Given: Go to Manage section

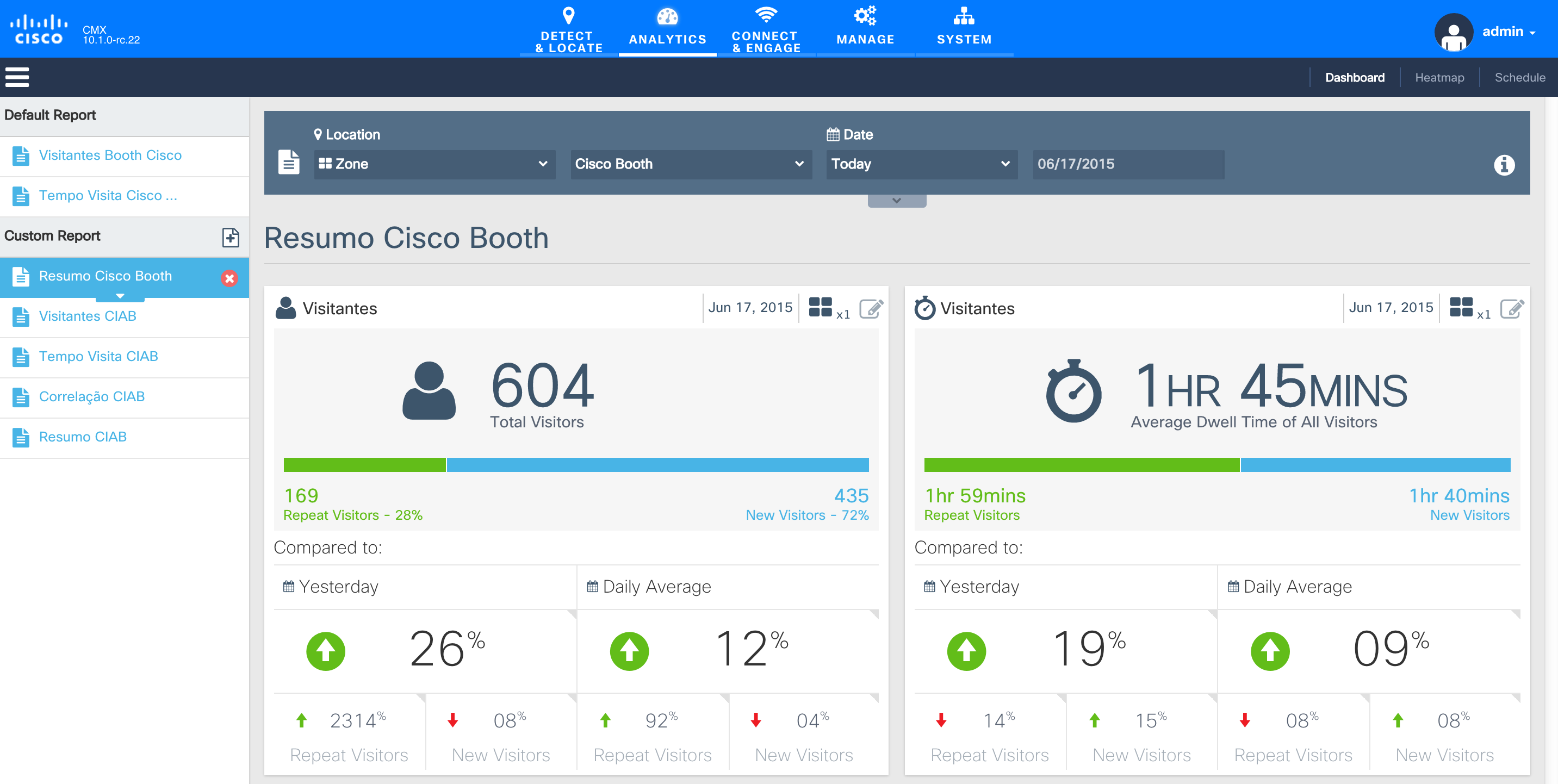Looking at the screenshot, I should pos(866,29).
